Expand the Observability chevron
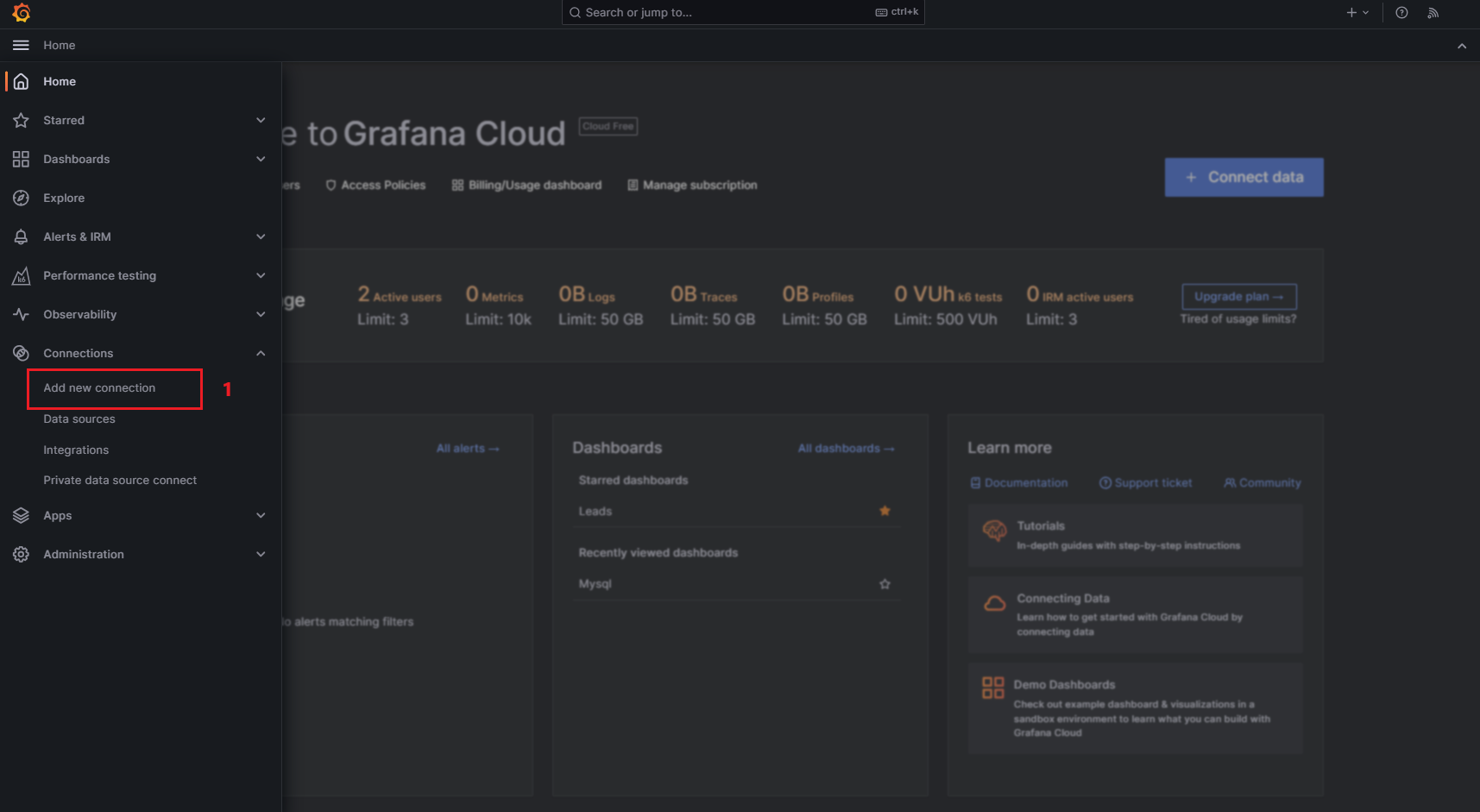This screenshot has width=1480, height=812. point(261,314)
